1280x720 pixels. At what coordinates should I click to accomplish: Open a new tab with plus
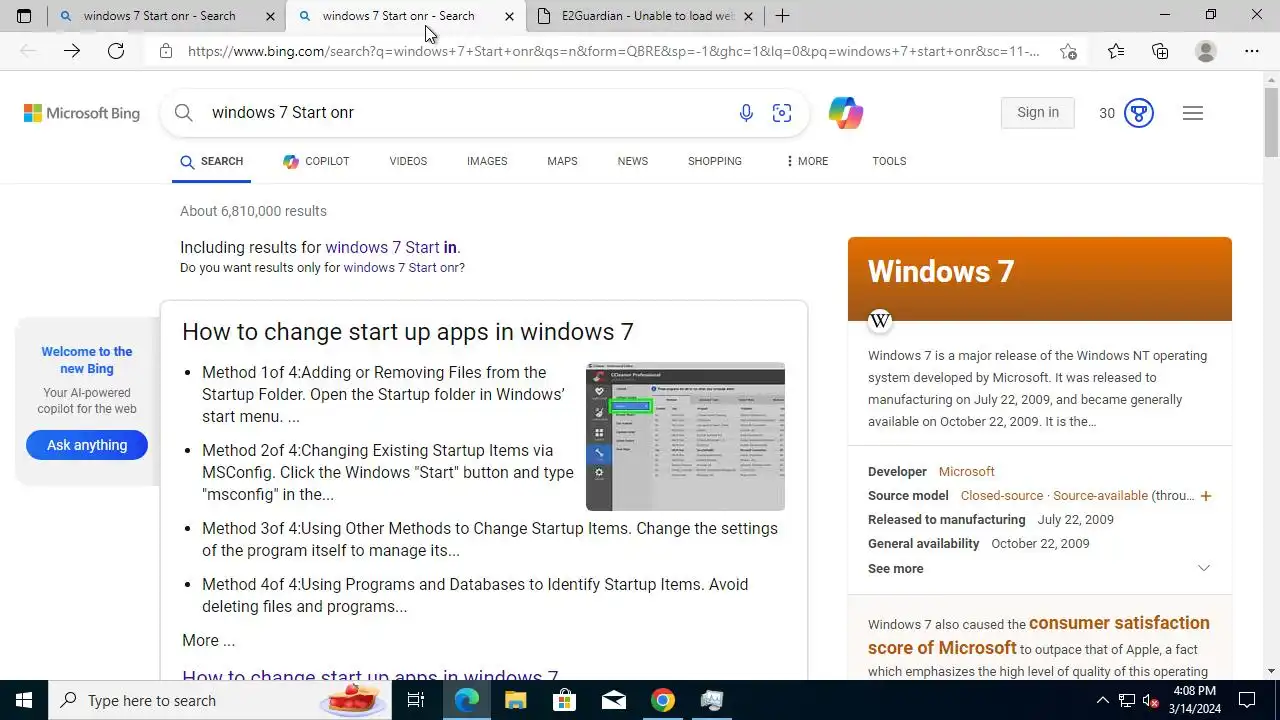tap(782, 16)
